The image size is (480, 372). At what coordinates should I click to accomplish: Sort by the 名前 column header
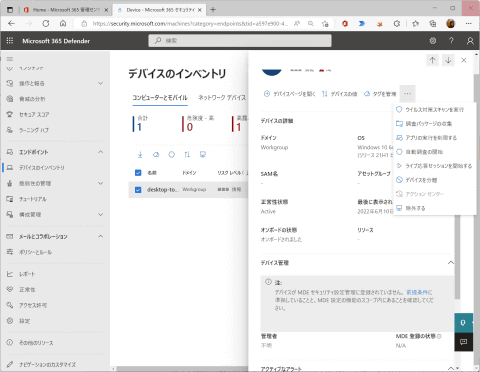point(152,173)
